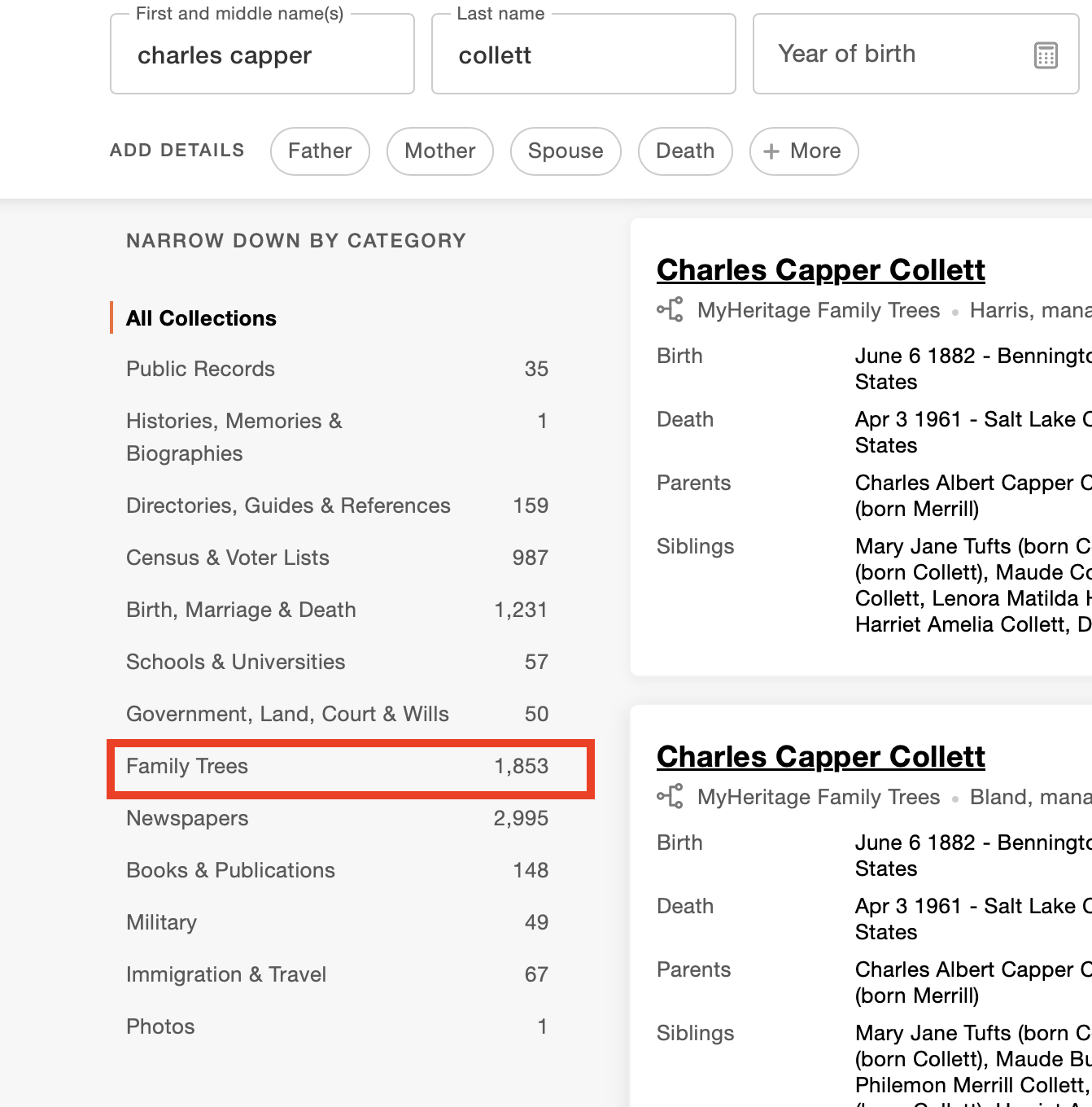
Task: Filter by Immigration & Travel category
Action: 338,975
